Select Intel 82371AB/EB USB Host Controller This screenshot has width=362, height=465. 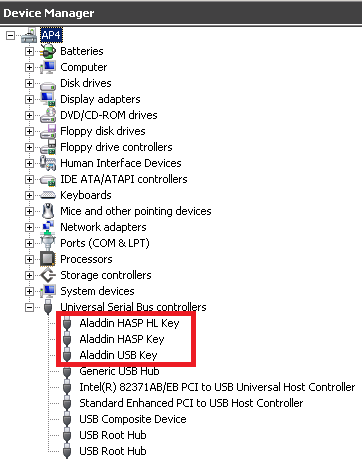[x=217, y=387]
